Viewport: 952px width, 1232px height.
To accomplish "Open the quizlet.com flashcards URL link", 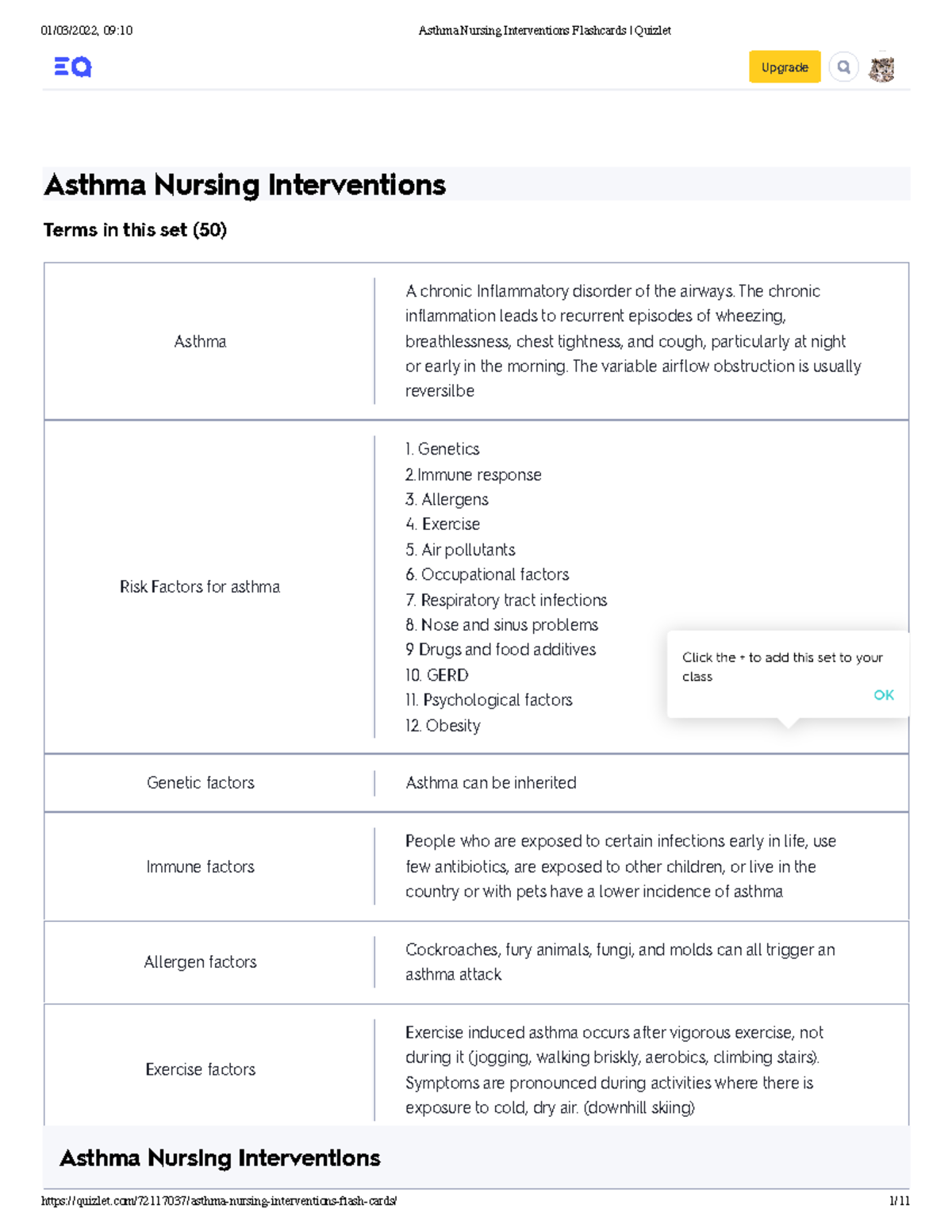I will pyautogui.click(x=220, y=1200).
